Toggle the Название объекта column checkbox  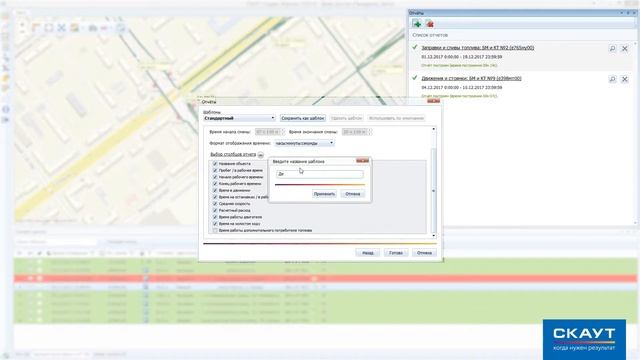tap(215, 164)
